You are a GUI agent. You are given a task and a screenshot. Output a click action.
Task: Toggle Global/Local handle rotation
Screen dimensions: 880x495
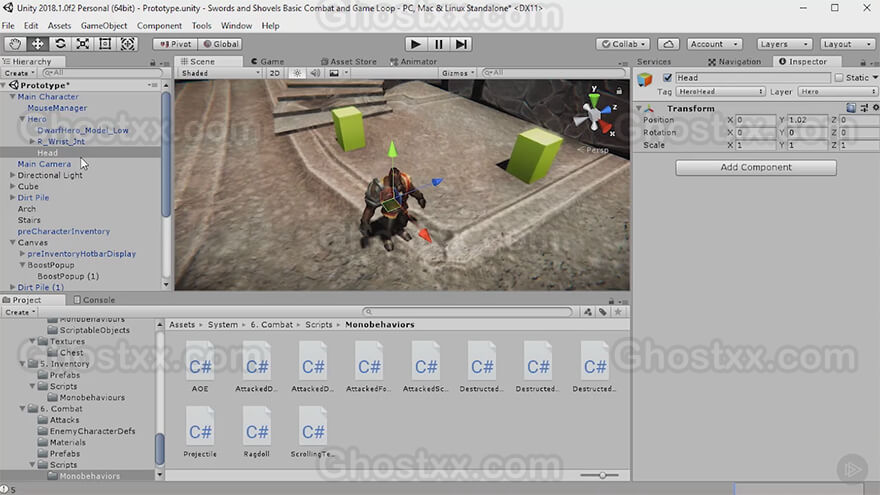[x=221, y=44]
